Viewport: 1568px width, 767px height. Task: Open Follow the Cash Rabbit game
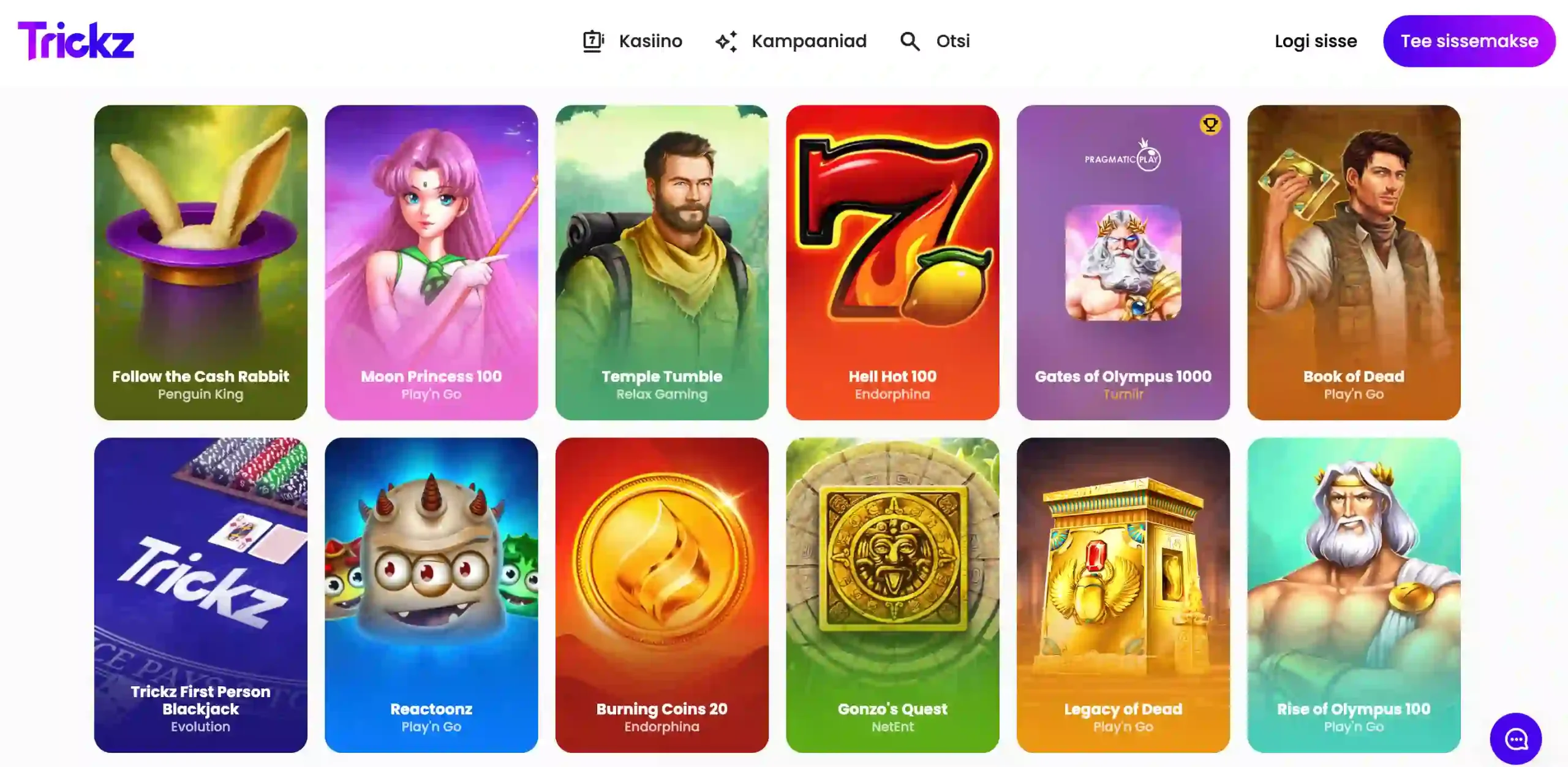pos(201,262)
